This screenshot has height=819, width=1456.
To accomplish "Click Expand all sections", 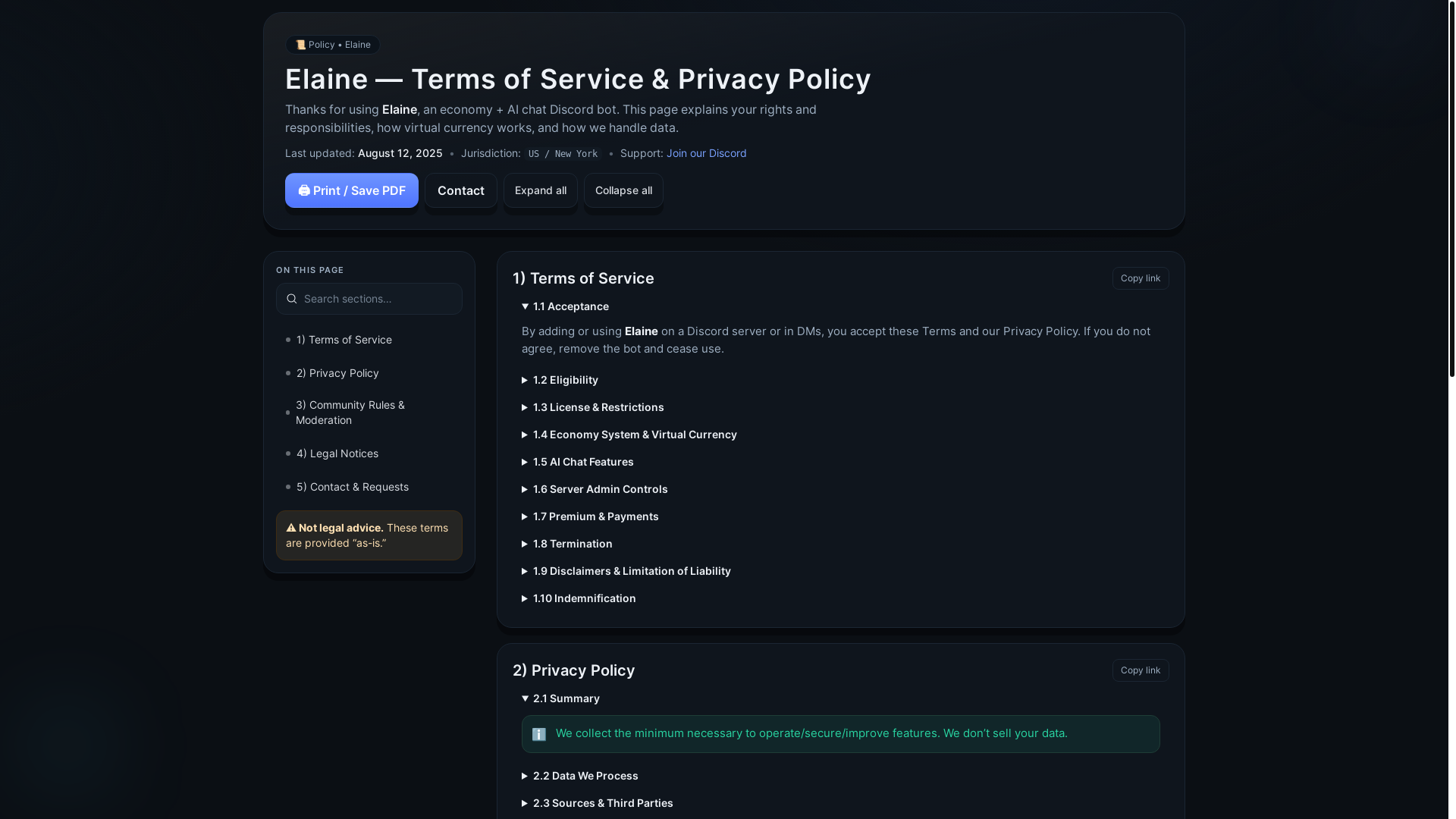I will click(540, 190).
